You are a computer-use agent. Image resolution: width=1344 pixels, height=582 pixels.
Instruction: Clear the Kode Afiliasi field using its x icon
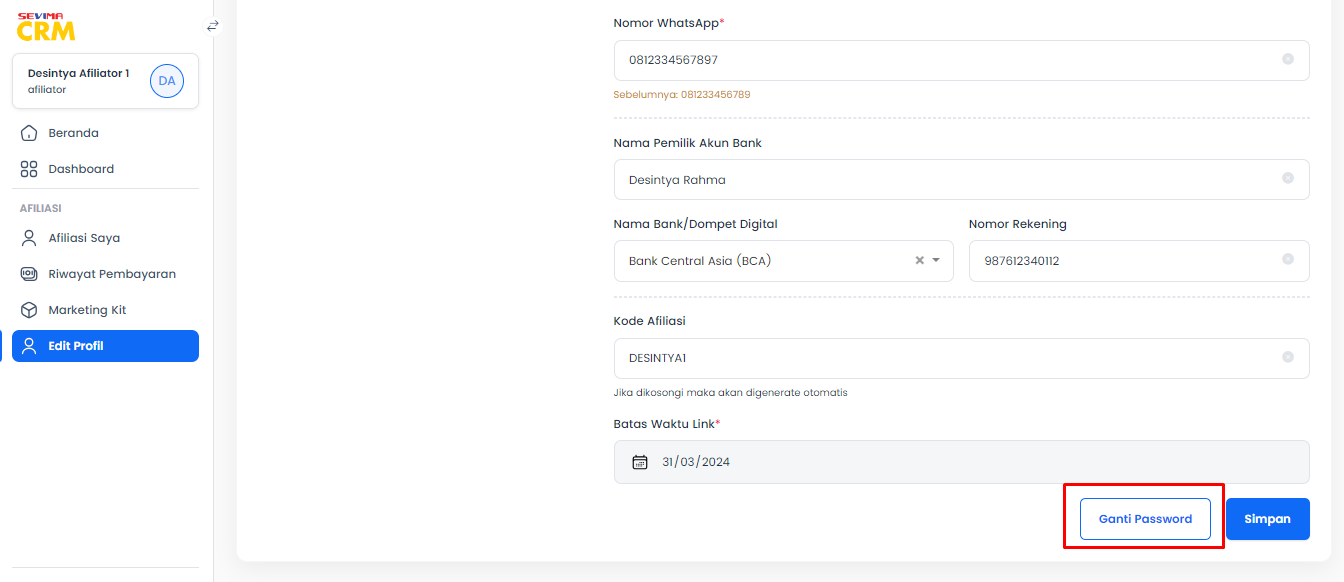pos(1288,358)
